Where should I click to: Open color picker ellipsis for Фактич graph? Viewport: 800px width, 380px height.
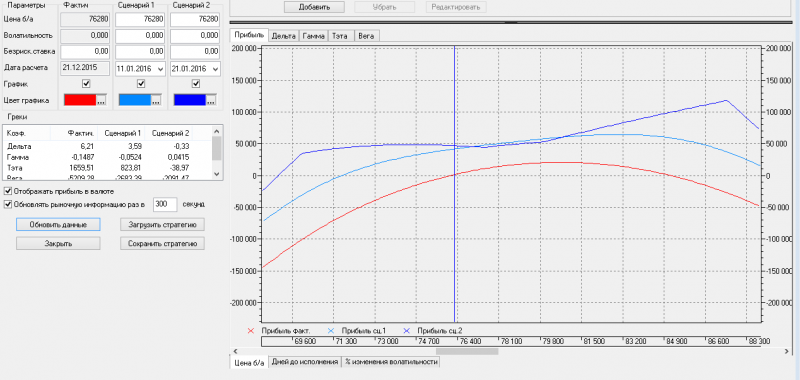coord(101,100)
